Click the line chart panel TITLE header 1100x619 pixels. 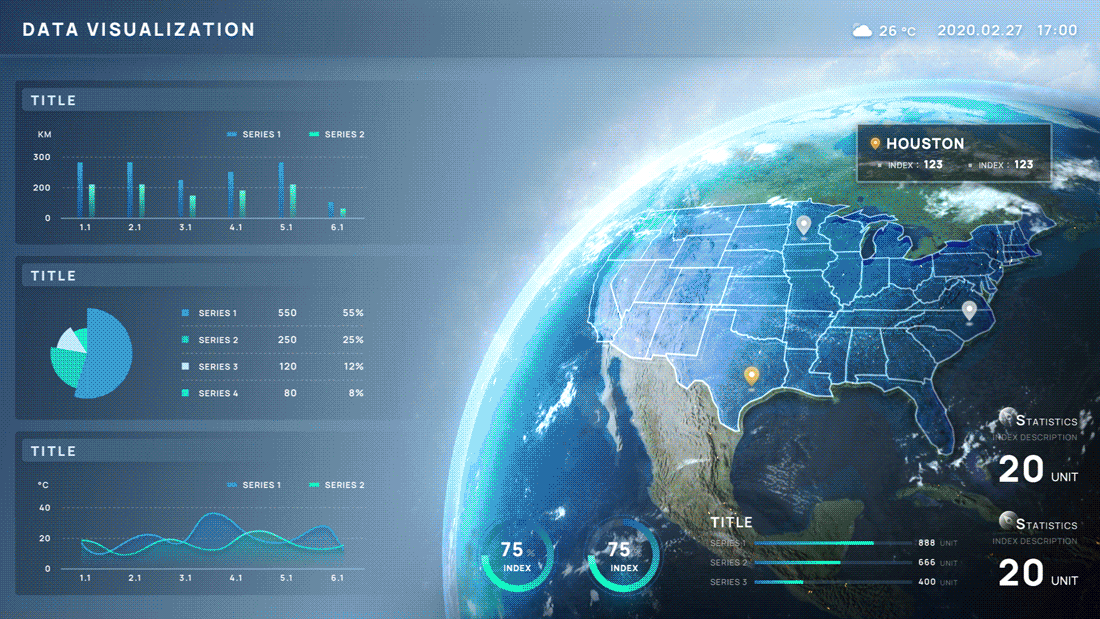(x=53, y=451)
